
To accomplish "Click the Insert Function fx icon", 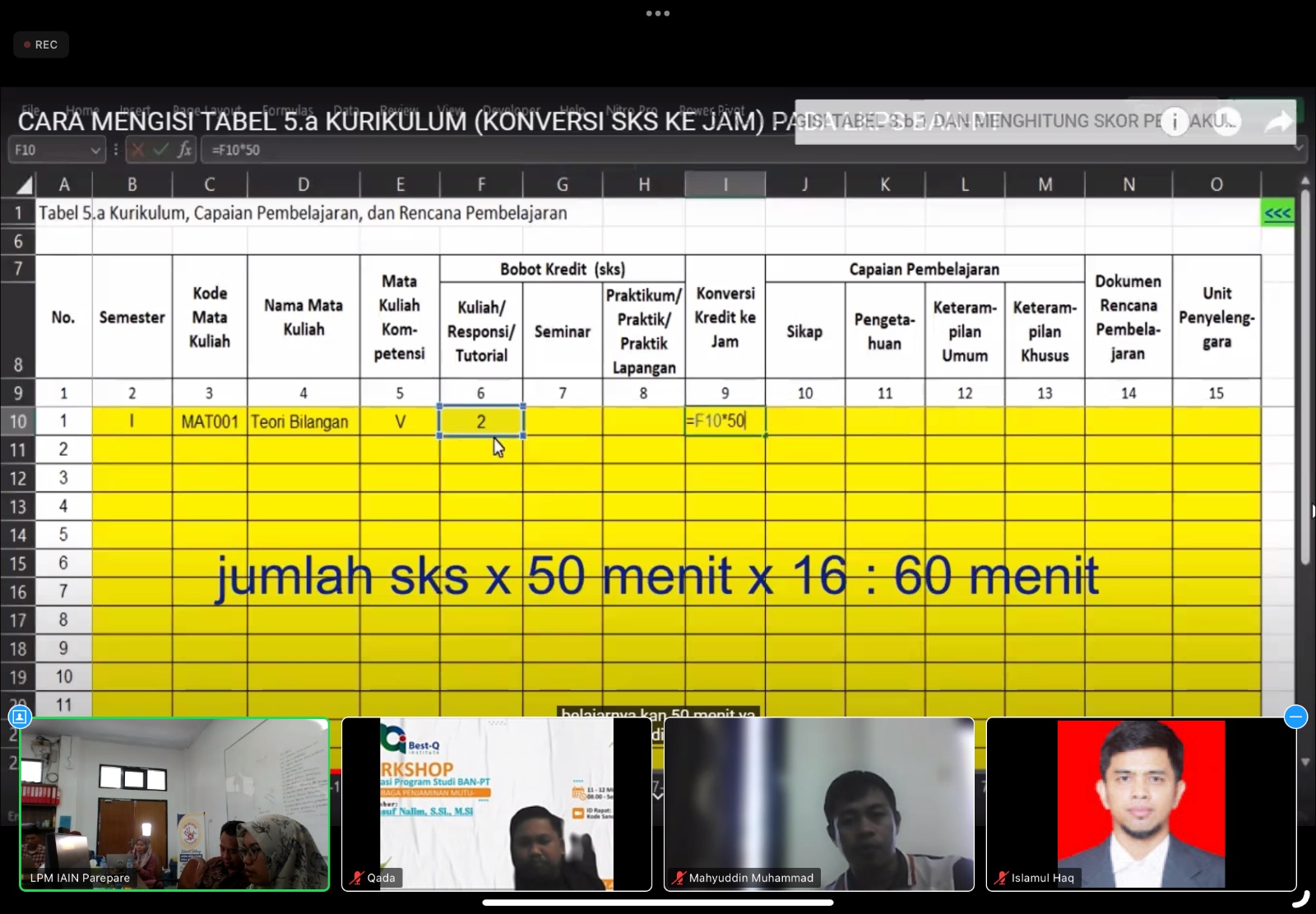I will coord(185,150).
